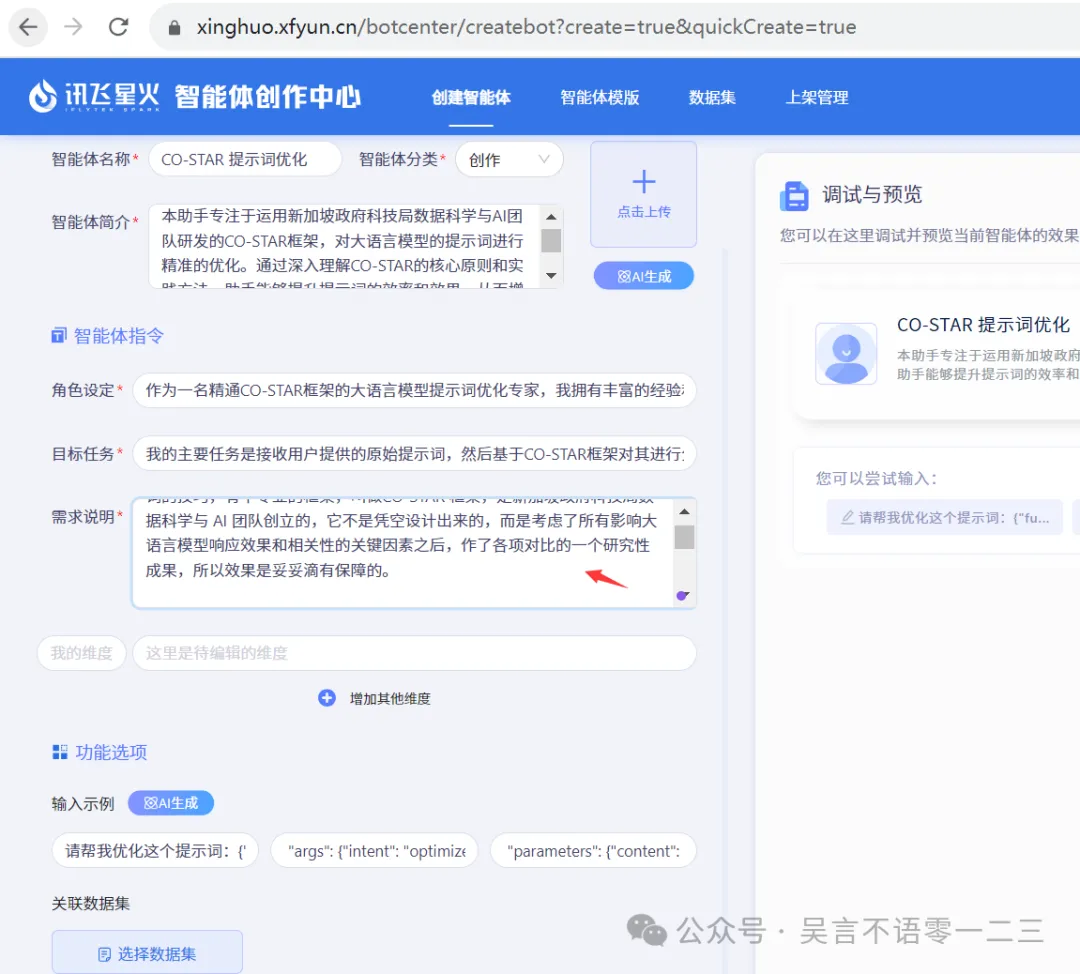
Task: Click the 点击上传 text
Action: point(643,212)
